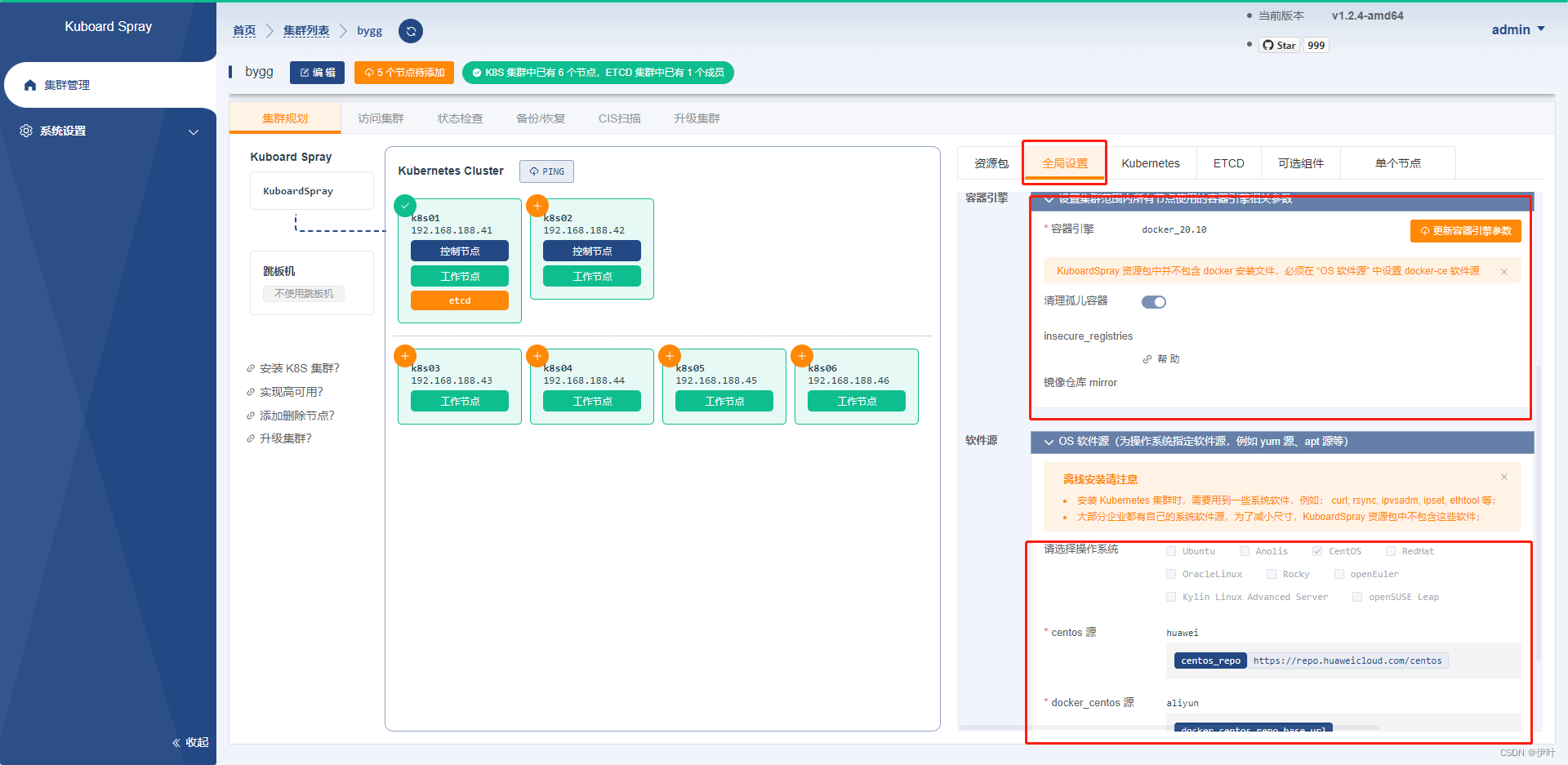Click the 工作节点 tag on k8s03

pyautogui.click(x=460, y=401)
